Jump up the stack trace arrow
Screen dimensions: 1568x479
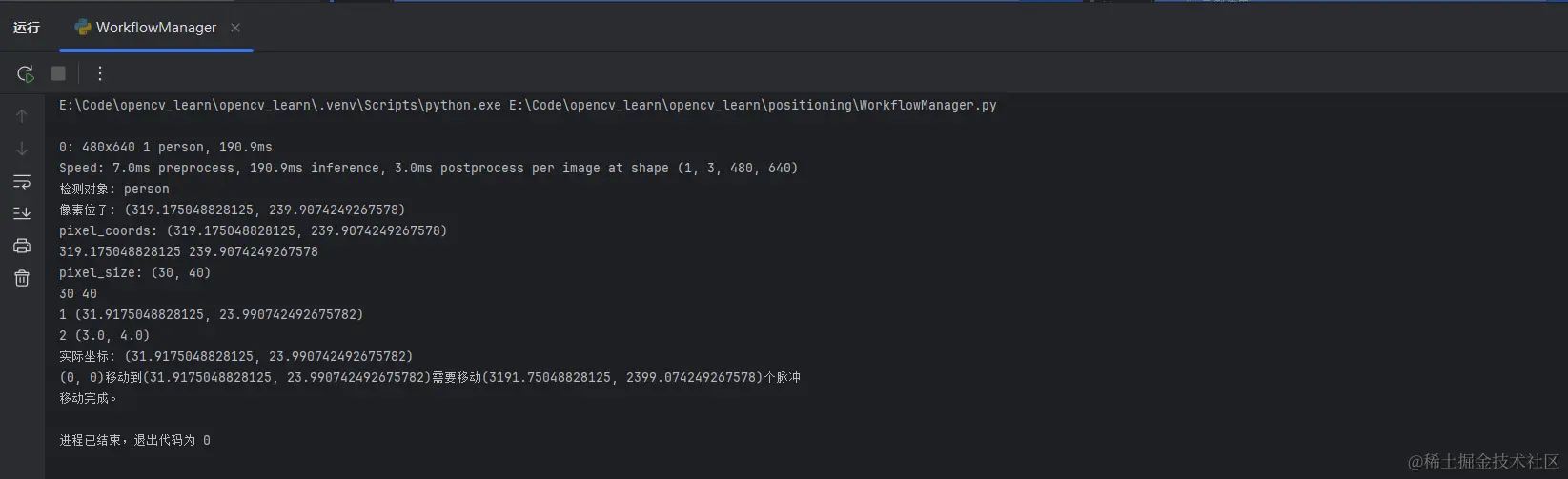tap(22, 116)
